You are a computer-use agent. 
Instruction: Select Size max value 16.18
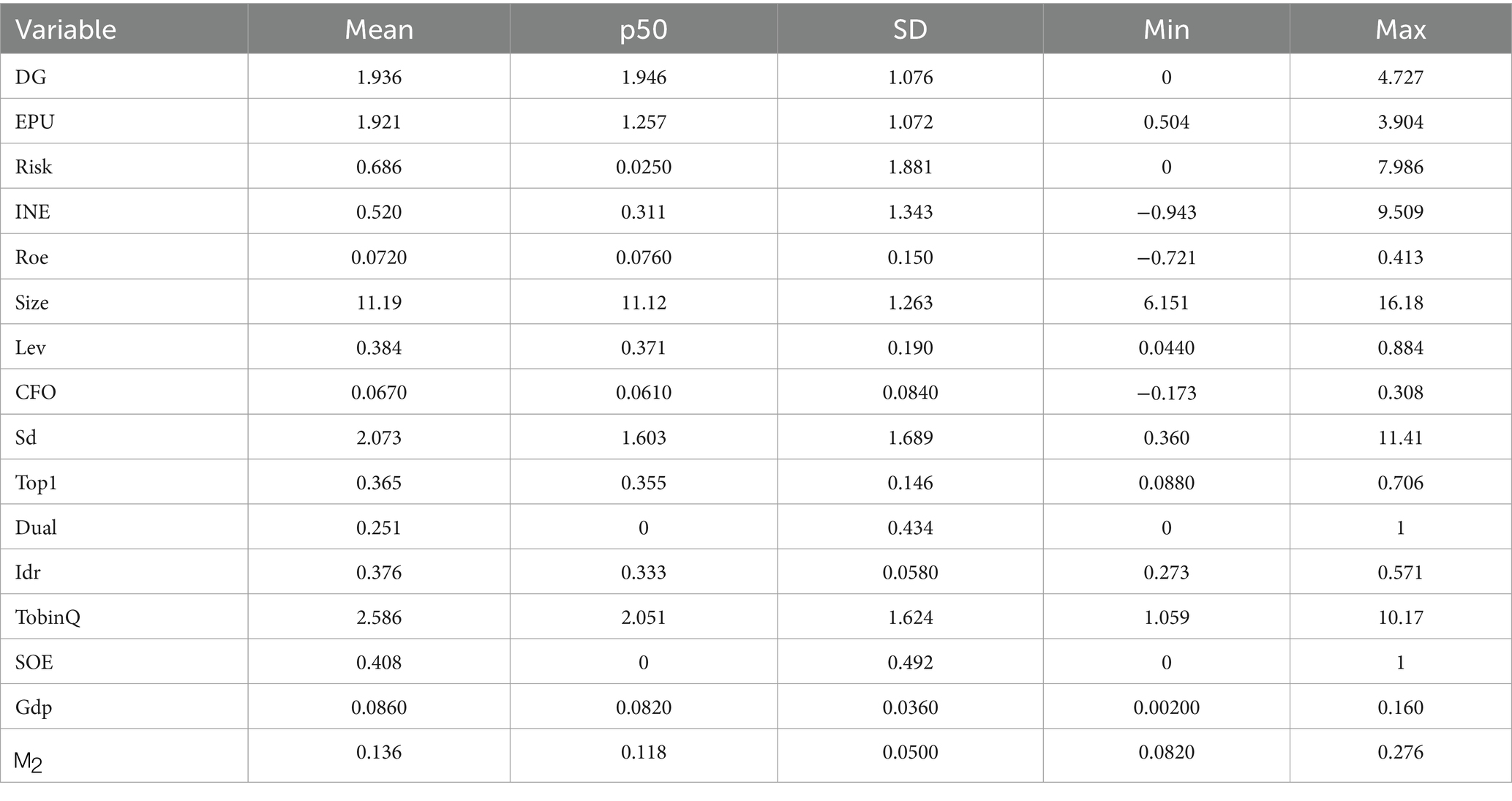pyautogui.click(x=1400, y=302)
